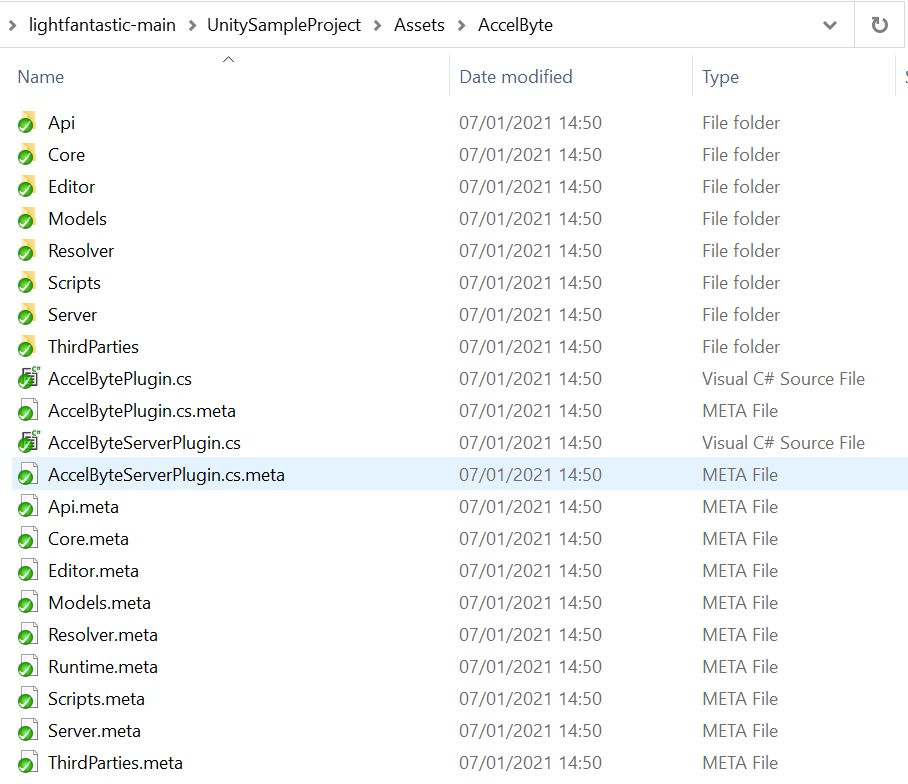The height and width of the screenshot is (784, 908).
Task: Open the address bar history dropdown
Action: click(830, 25)
